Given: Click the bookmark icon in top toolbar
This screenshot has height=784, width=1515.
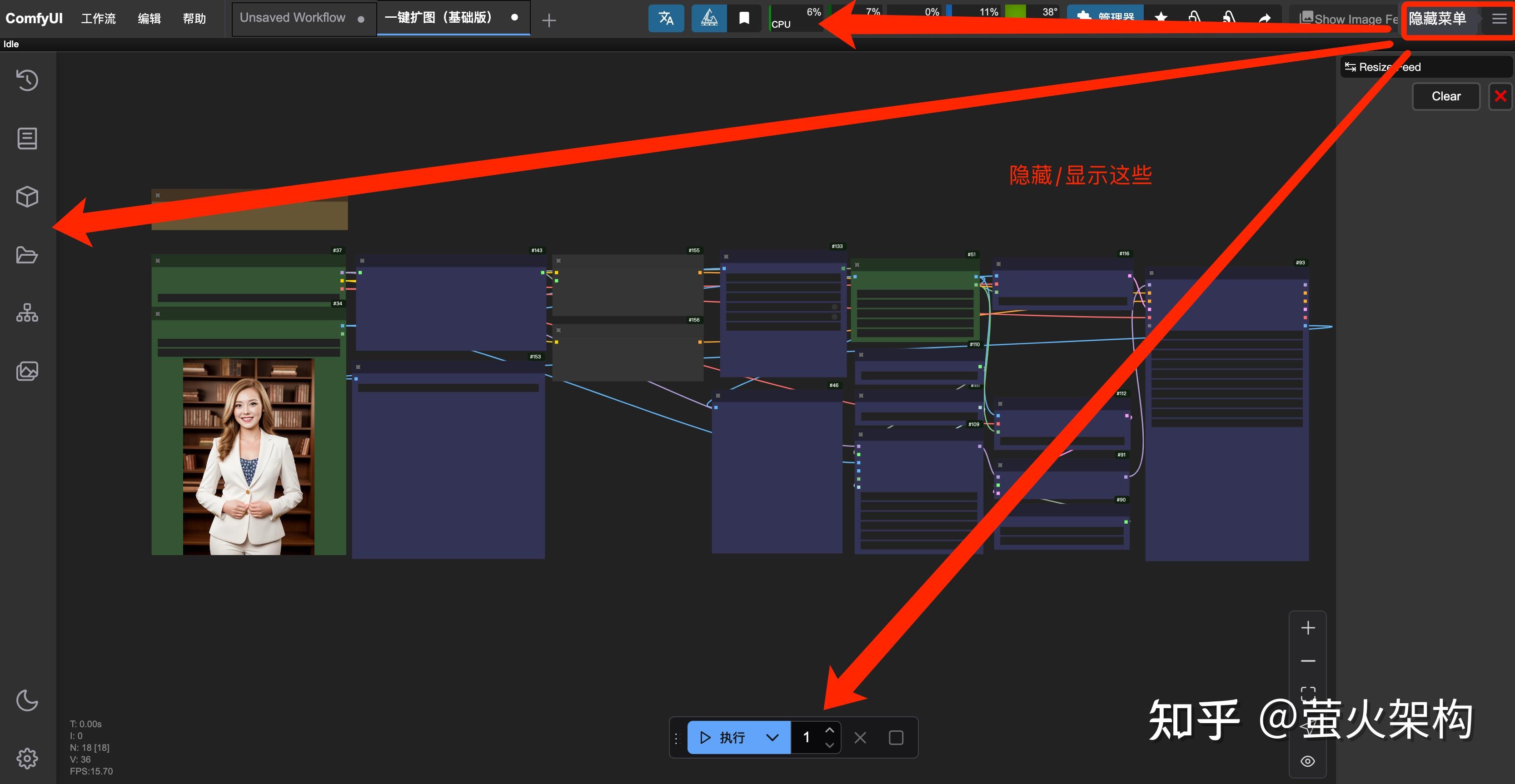Looking at the screenshot, I should point(744,18).
